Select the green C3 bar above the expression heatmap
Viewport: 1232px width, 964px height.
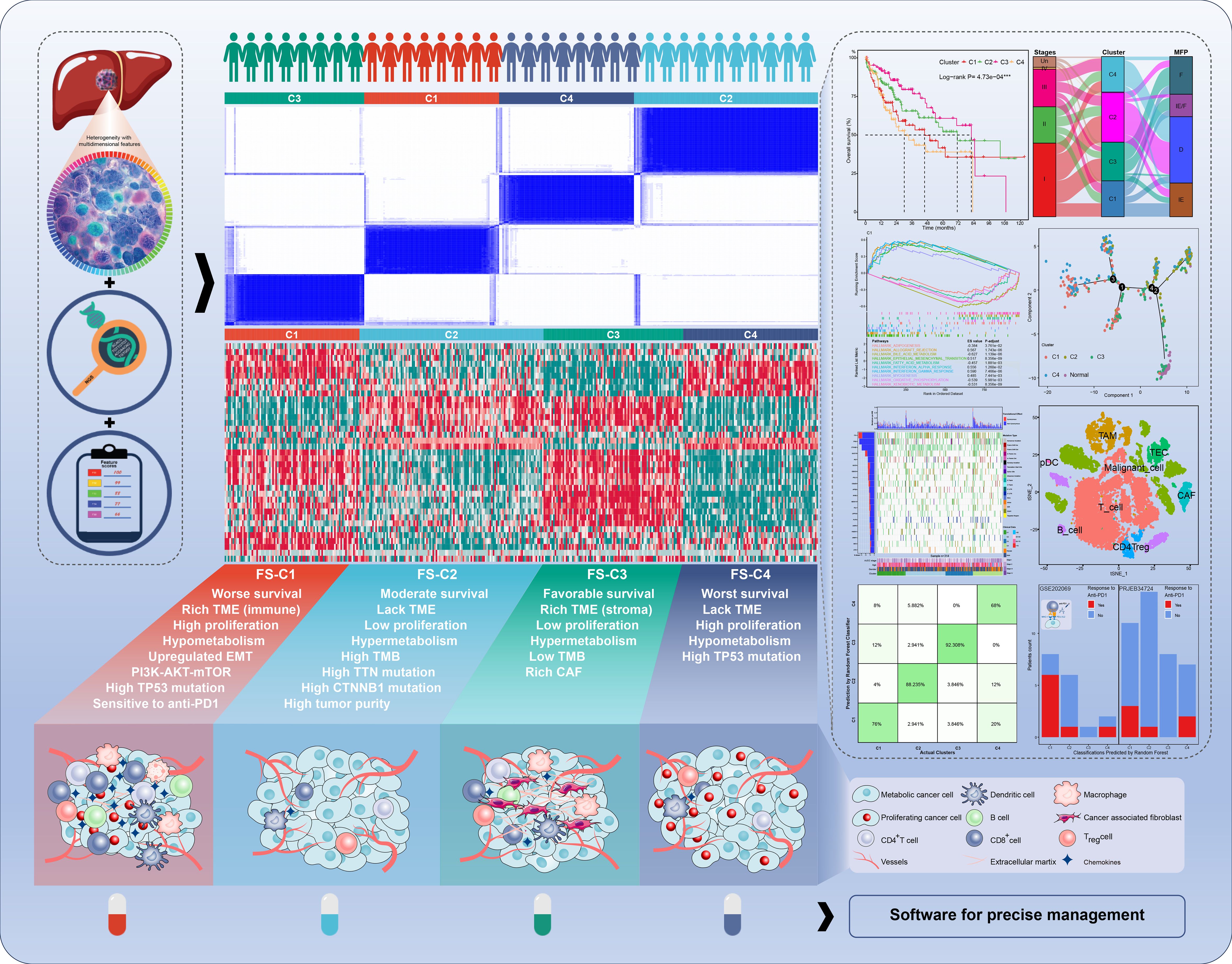[613, 335]
